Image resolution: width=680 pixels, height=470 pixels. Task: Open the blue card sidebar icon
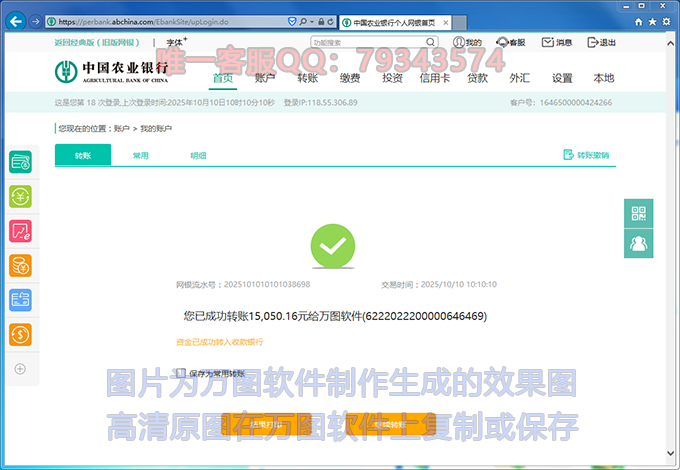pos(20,300)
